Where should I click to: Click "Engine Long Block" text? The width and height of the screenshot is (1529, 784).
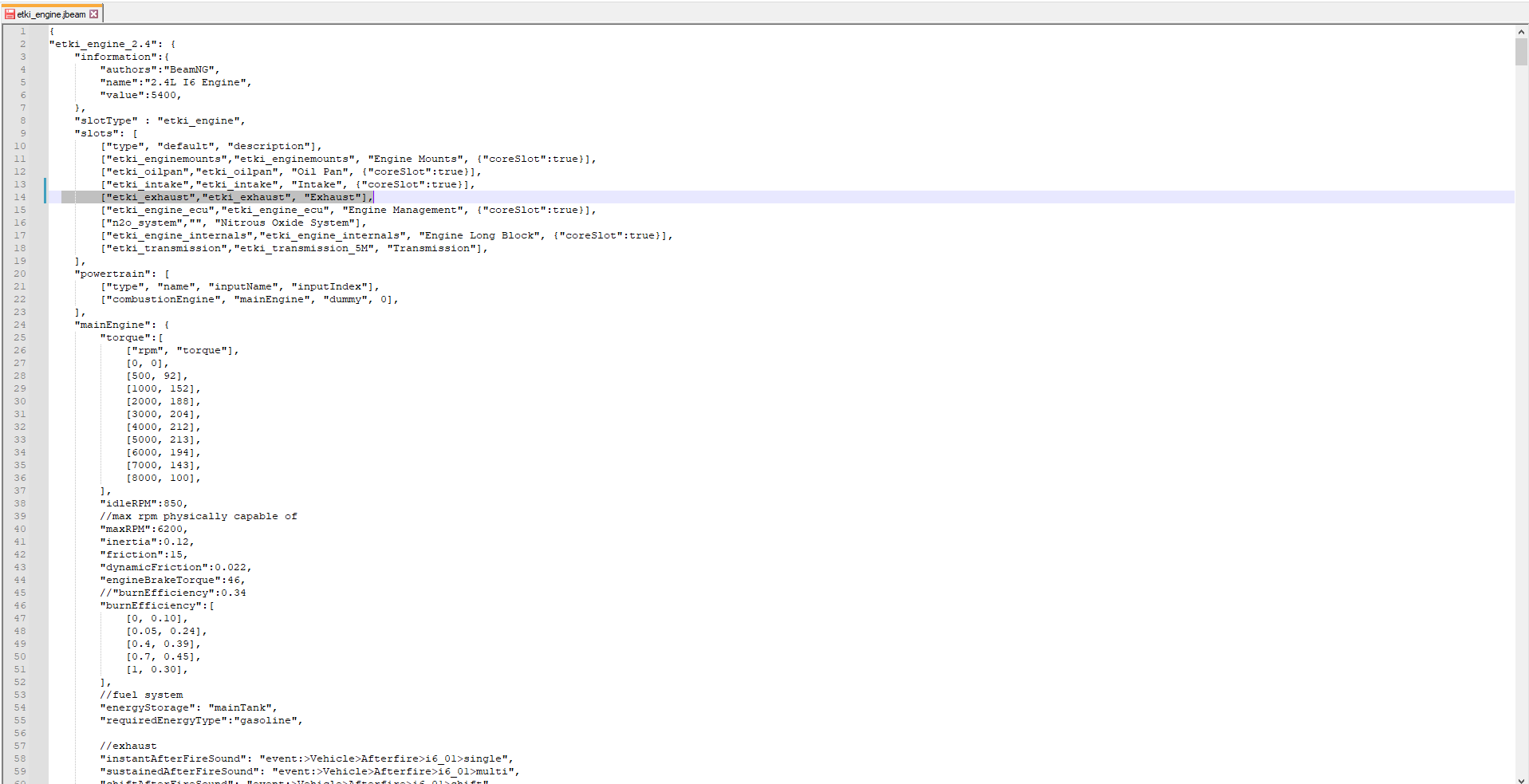(x=479, y=235)
